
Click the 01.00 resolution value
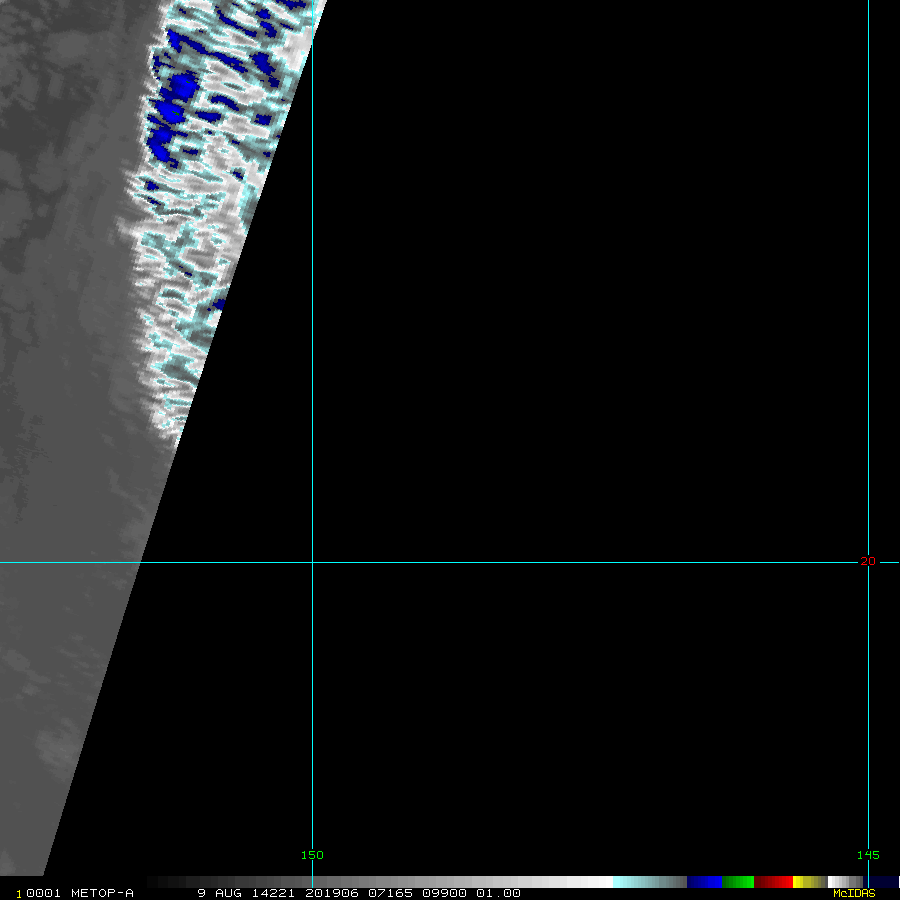(497, 893)
